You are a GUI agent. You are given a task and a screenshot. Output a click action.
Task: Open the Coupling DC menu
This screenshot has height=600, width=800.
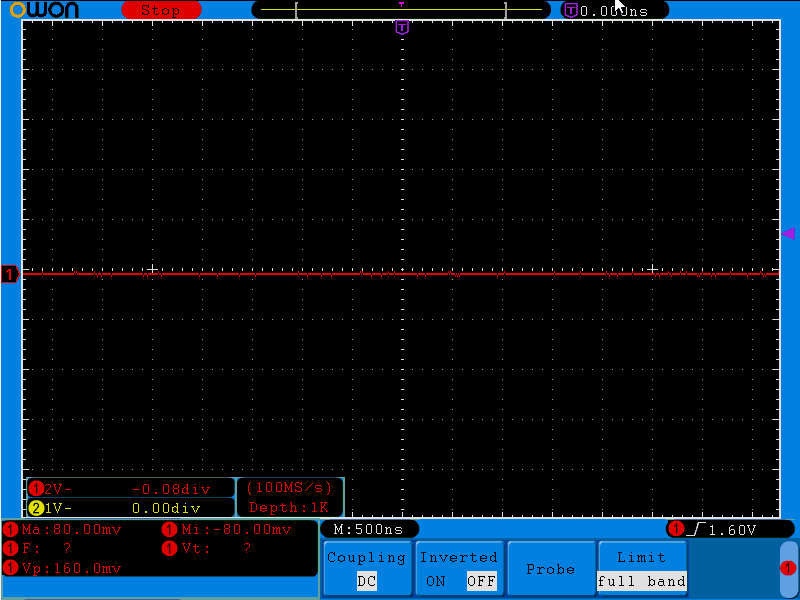click(x=366, y=569)
